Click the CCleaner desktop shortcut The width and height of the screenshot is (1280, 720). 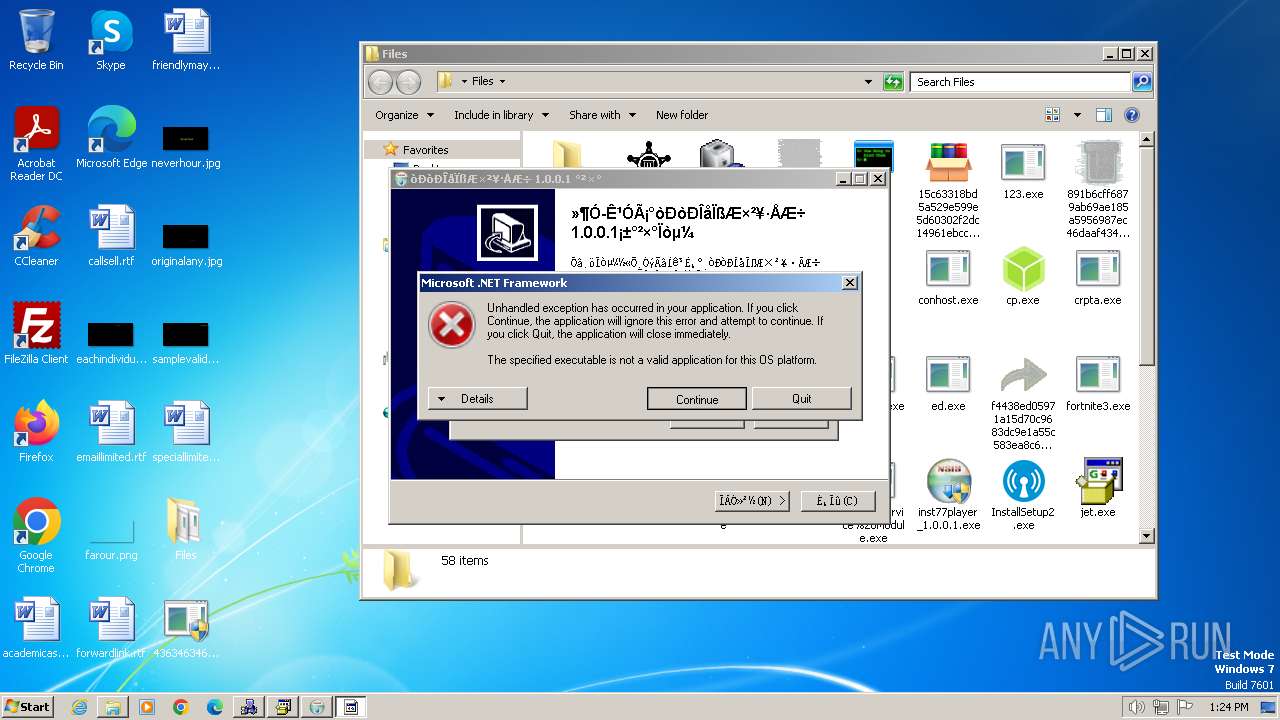[x=36, y=236]
